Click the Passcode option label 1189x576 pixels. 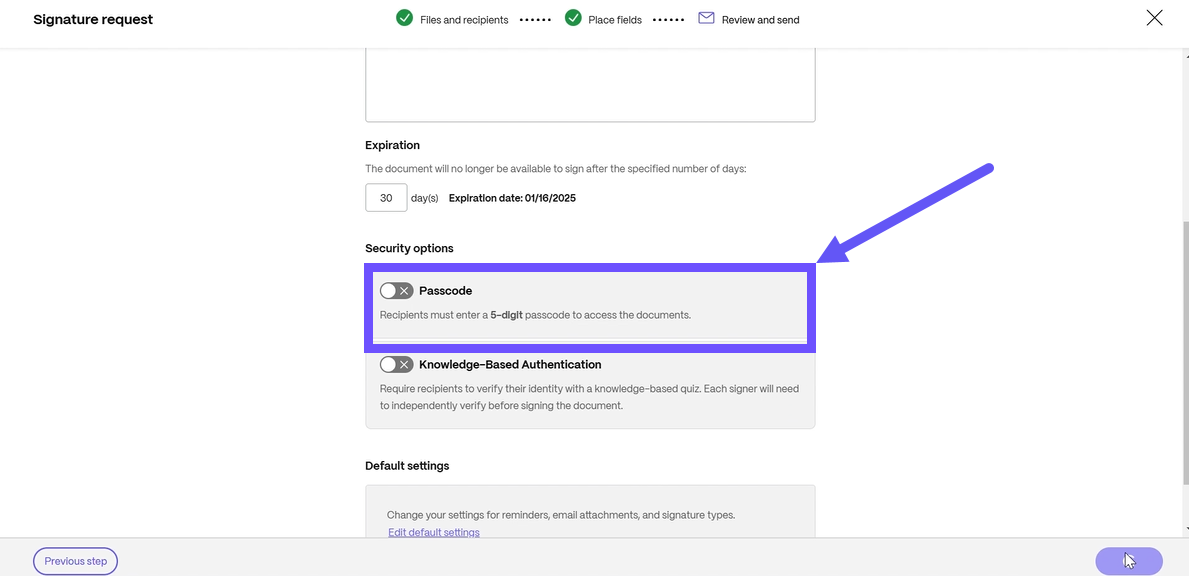[445, 291]
